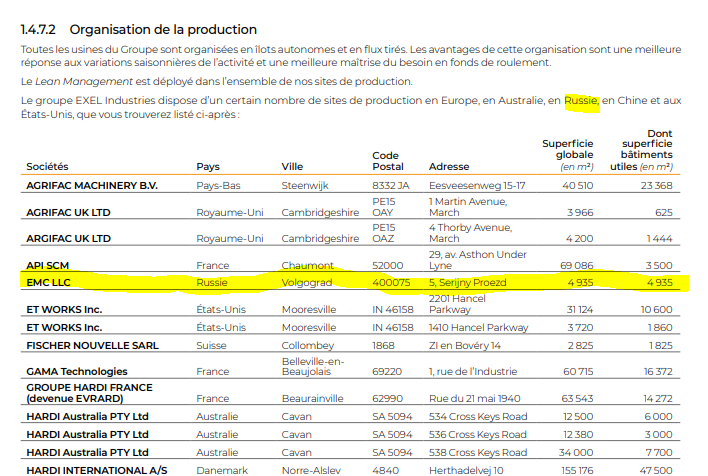
Task: Click the postal code 52000
Action: (x=388, y=266)
